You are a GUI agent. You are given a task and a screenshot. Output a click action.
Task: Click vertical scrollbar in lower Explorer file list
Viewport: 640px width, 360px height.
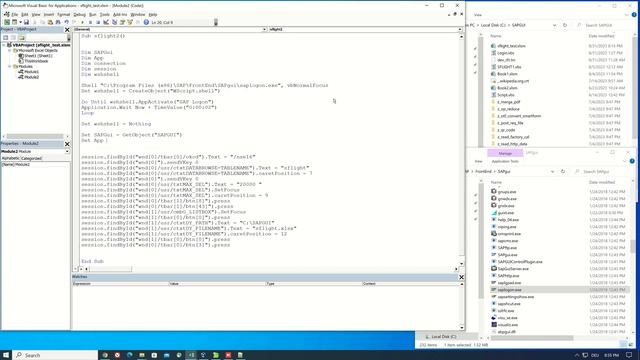632,246
